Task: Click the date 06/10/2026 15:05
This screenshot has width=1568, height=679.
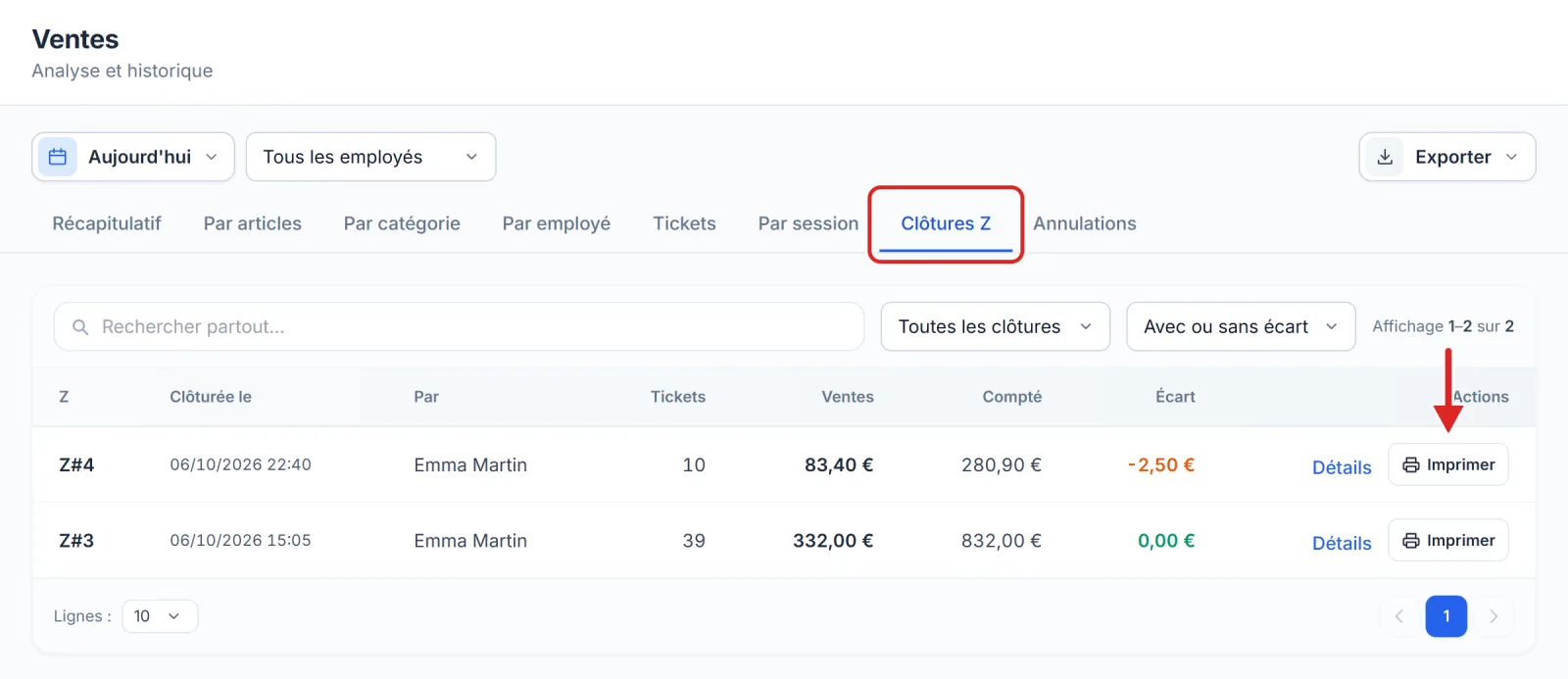Action: click(x=240, y=540)
